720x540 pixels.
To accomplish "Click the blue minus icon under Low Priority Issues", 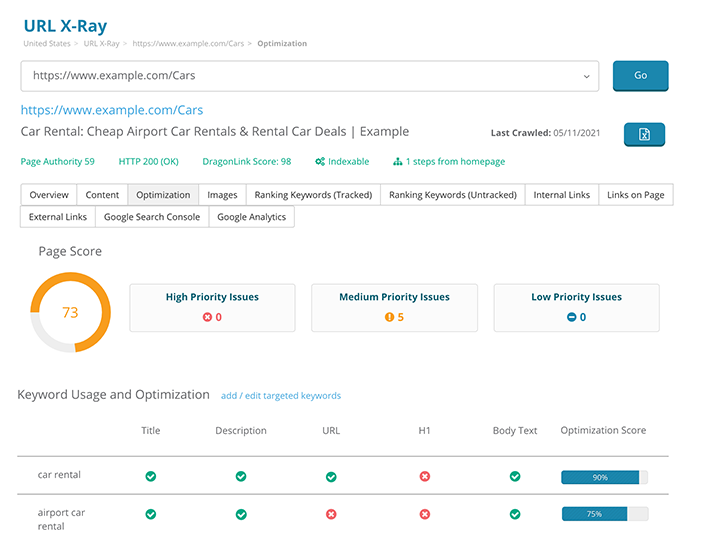I will (x=571, y=317).
